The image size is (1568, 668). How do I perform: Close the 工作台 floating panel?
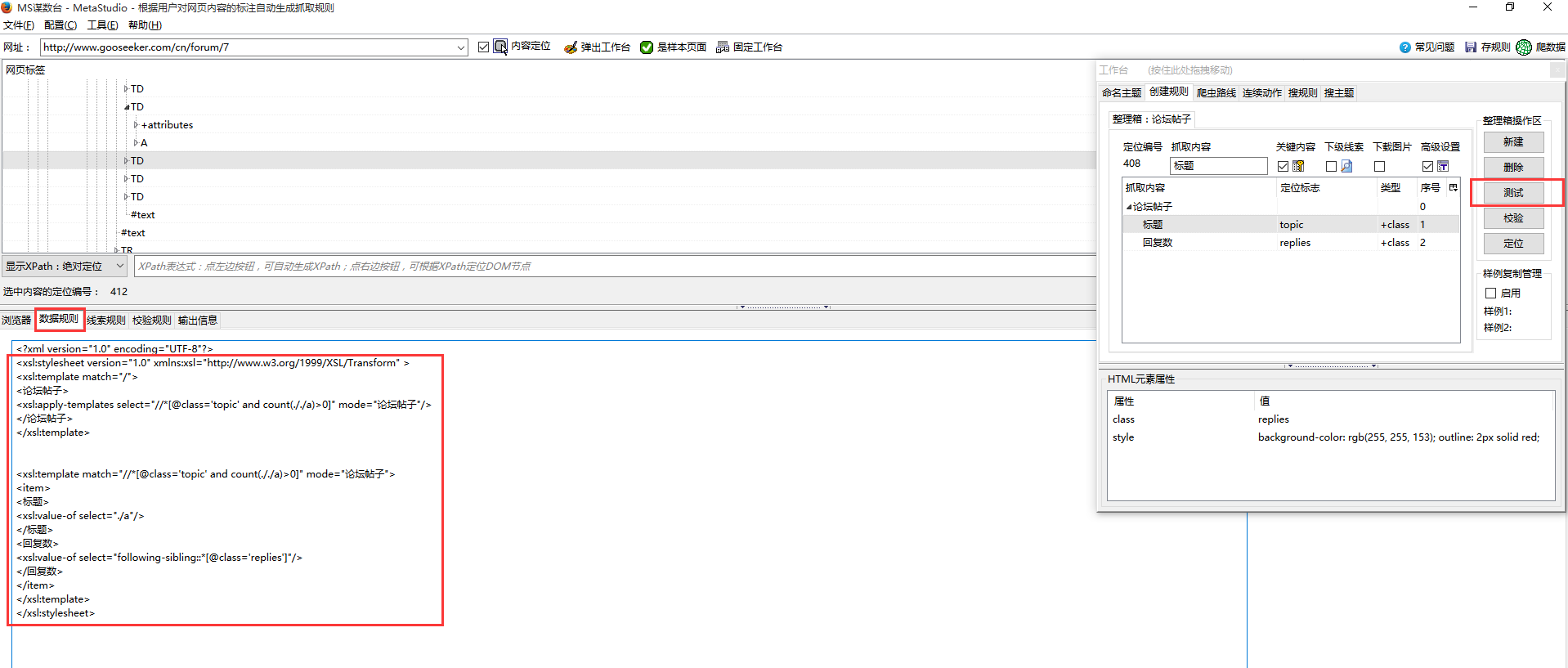pyautogui.click(x=1557, y=70)
